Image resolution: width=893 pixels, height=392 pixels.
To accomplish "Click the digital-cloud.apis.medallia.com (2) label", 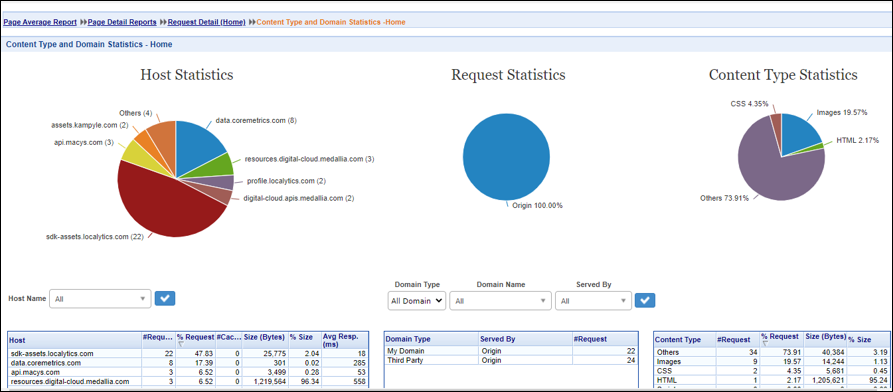I will (299, 198).
